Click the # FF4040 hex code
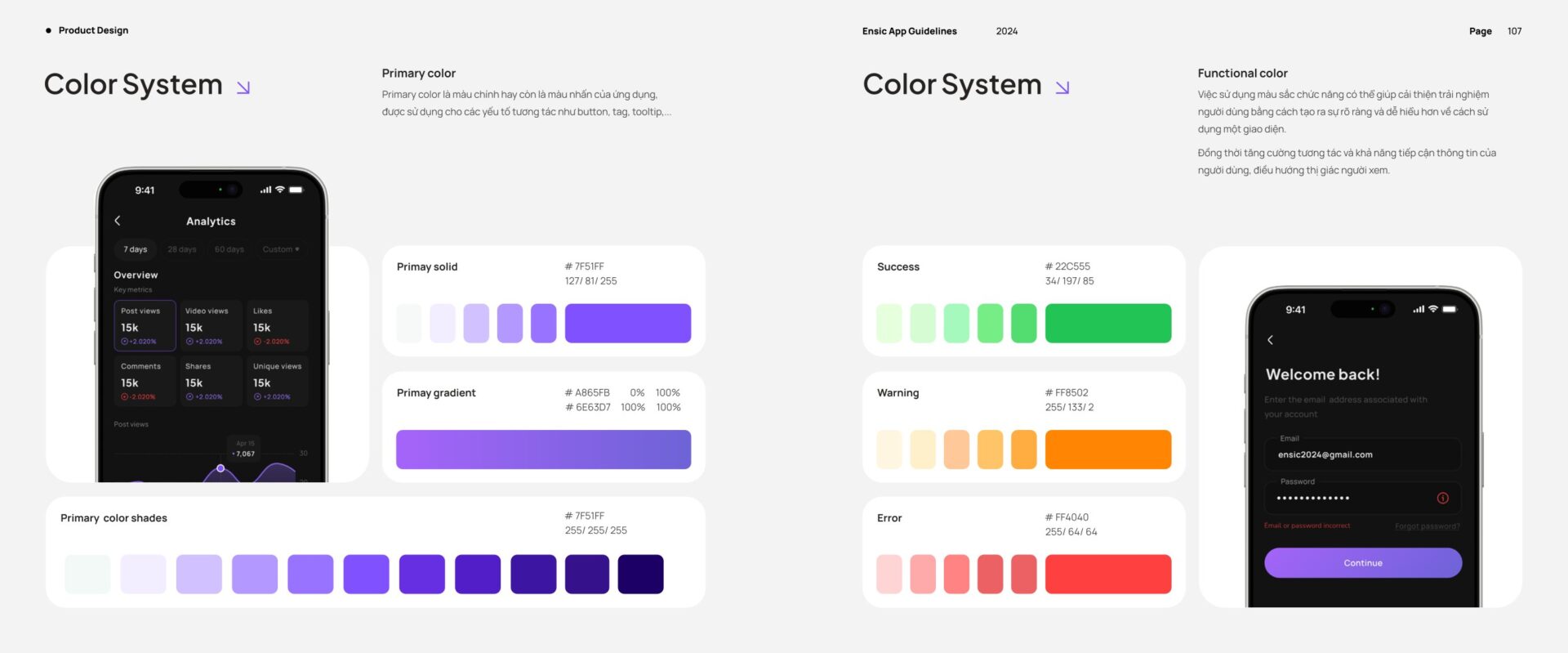Screen dimensions: 1568x653 (1067, 517)
